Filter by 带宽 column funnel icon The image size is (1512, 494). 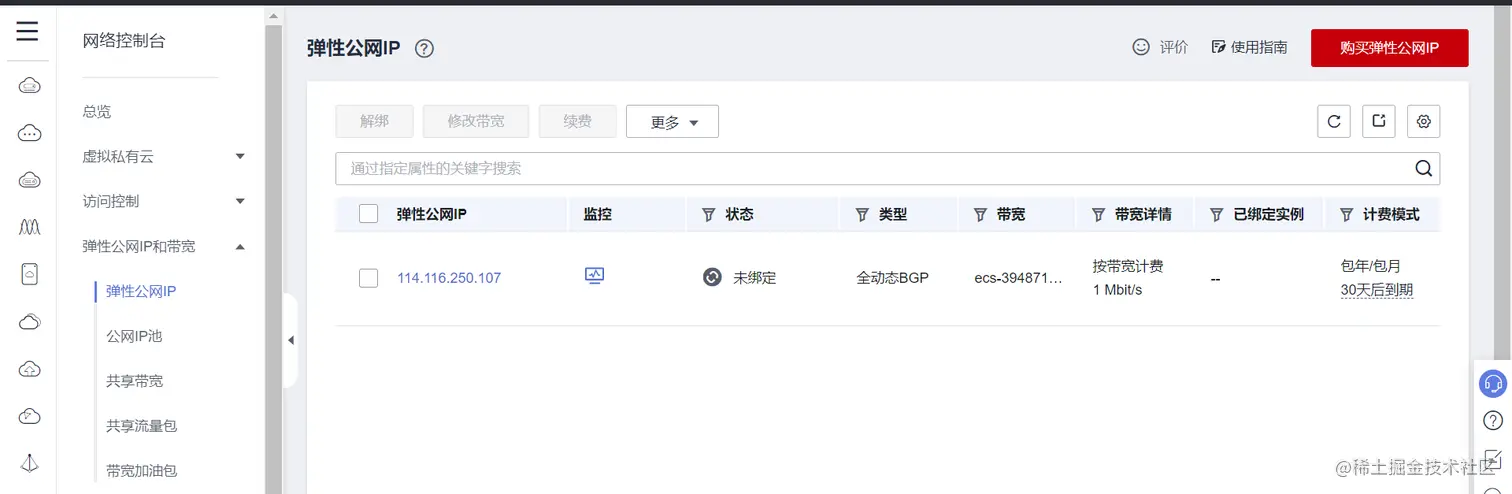(980, 215)
